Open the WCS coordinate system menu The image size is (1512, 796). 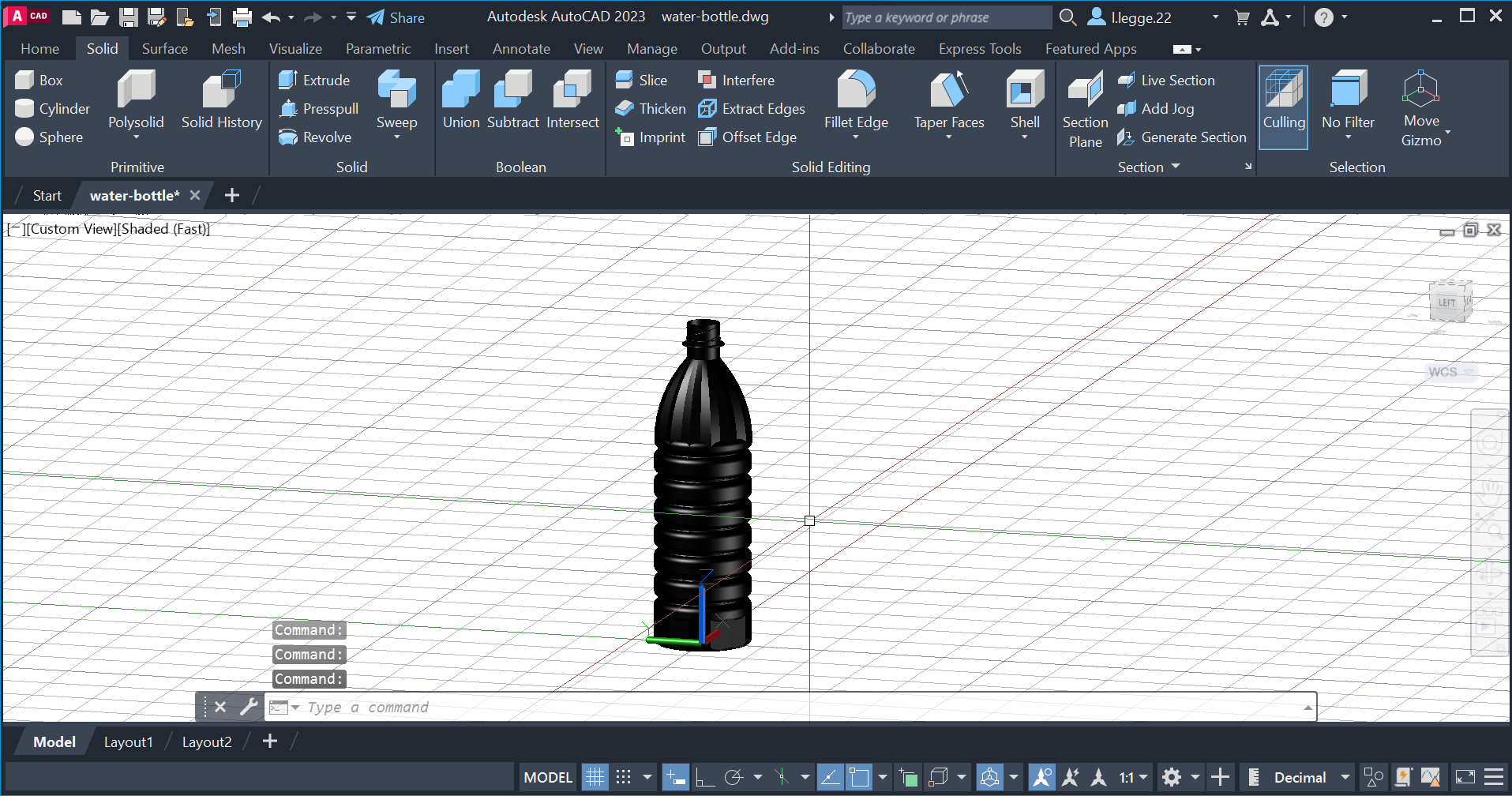point(1451,372)
